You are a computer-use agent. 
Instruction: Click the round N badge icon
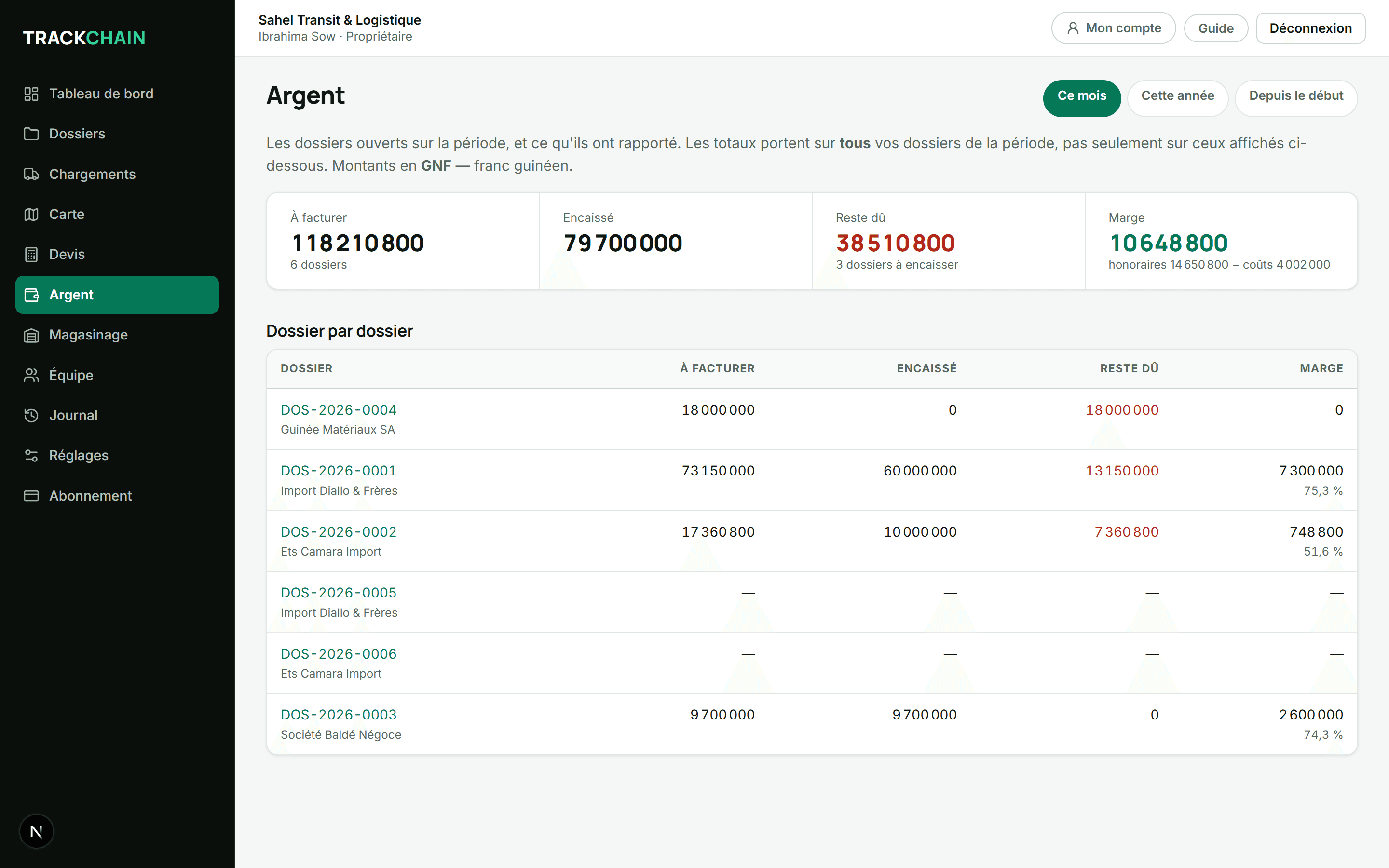click(36, 831)
